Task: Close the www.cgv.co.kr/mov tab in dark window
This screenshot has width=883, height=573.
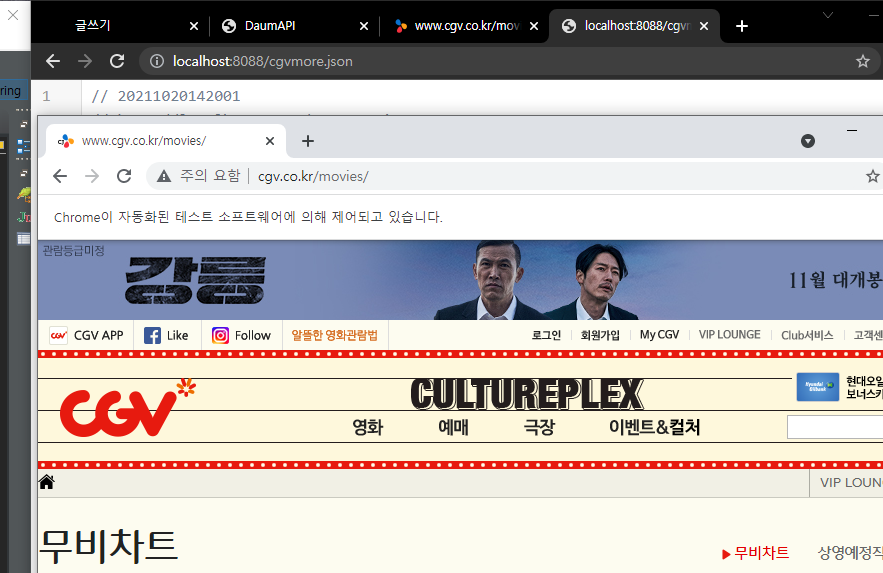Action: 534,26
